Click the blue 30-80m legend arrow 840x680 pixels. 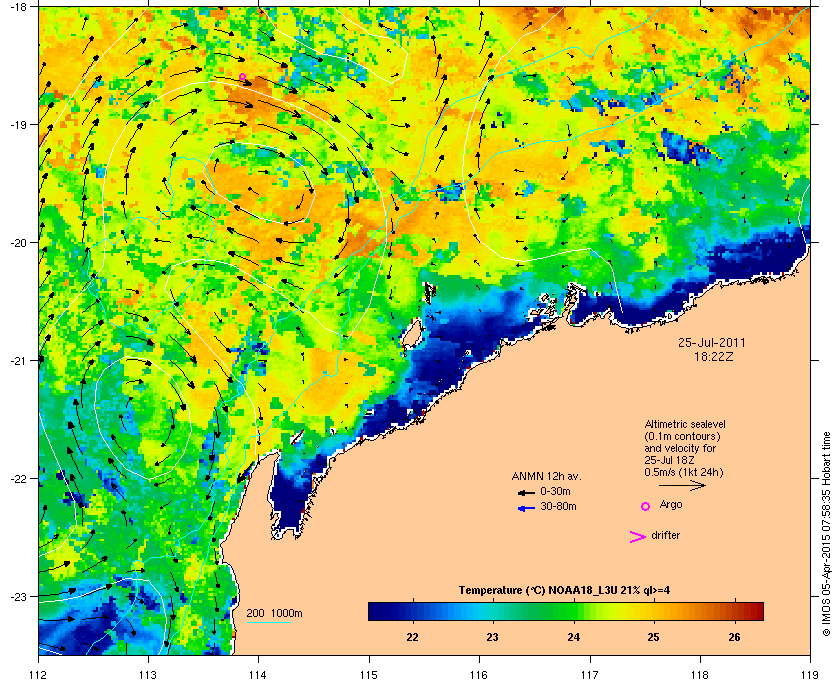pyautogui.click(x=526, y=508)
